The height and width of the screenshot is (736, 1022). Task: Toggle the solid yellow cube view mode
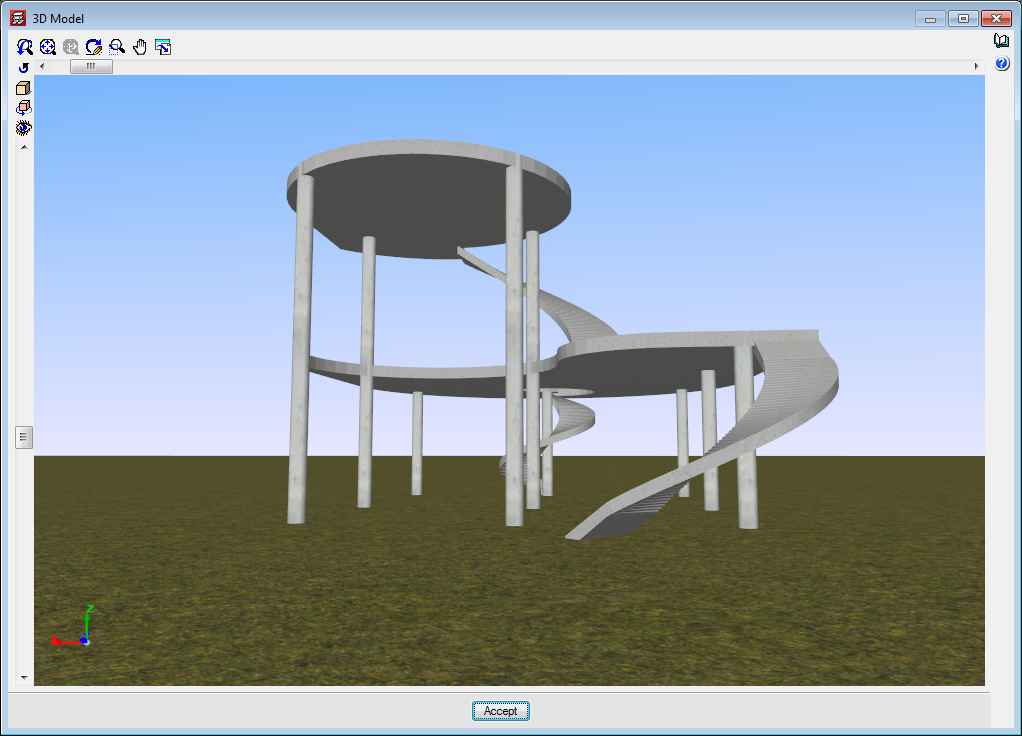[24, 88]
